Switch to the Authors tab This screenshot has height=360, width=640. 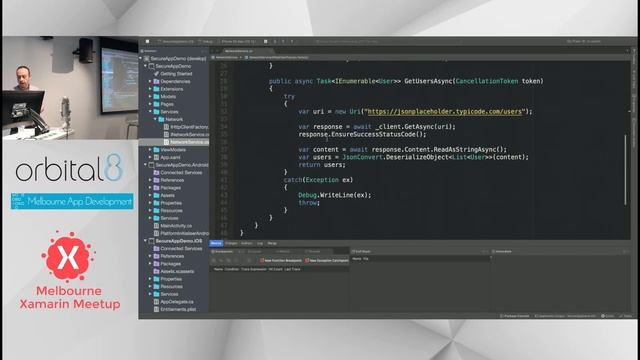point(247,243)
